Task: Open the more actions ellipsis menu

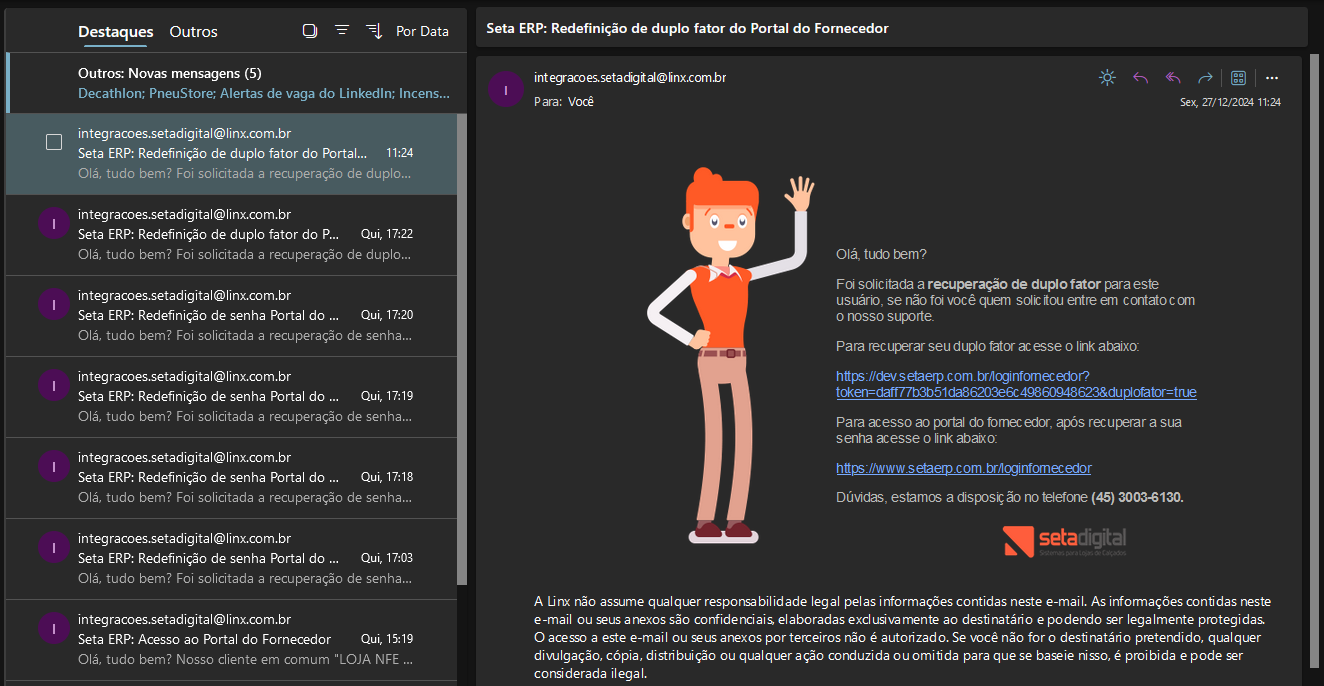Action: point(1272,78)
